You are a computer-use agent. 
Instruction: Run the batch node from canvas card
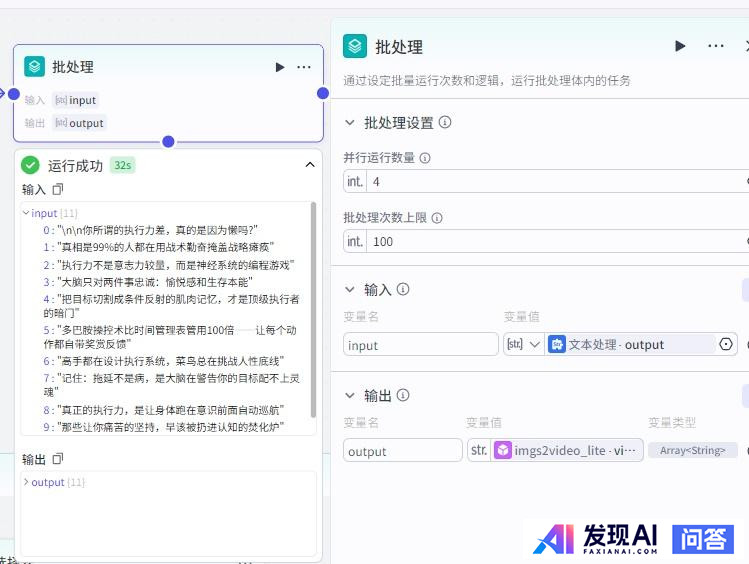click(x=280, y=67)
